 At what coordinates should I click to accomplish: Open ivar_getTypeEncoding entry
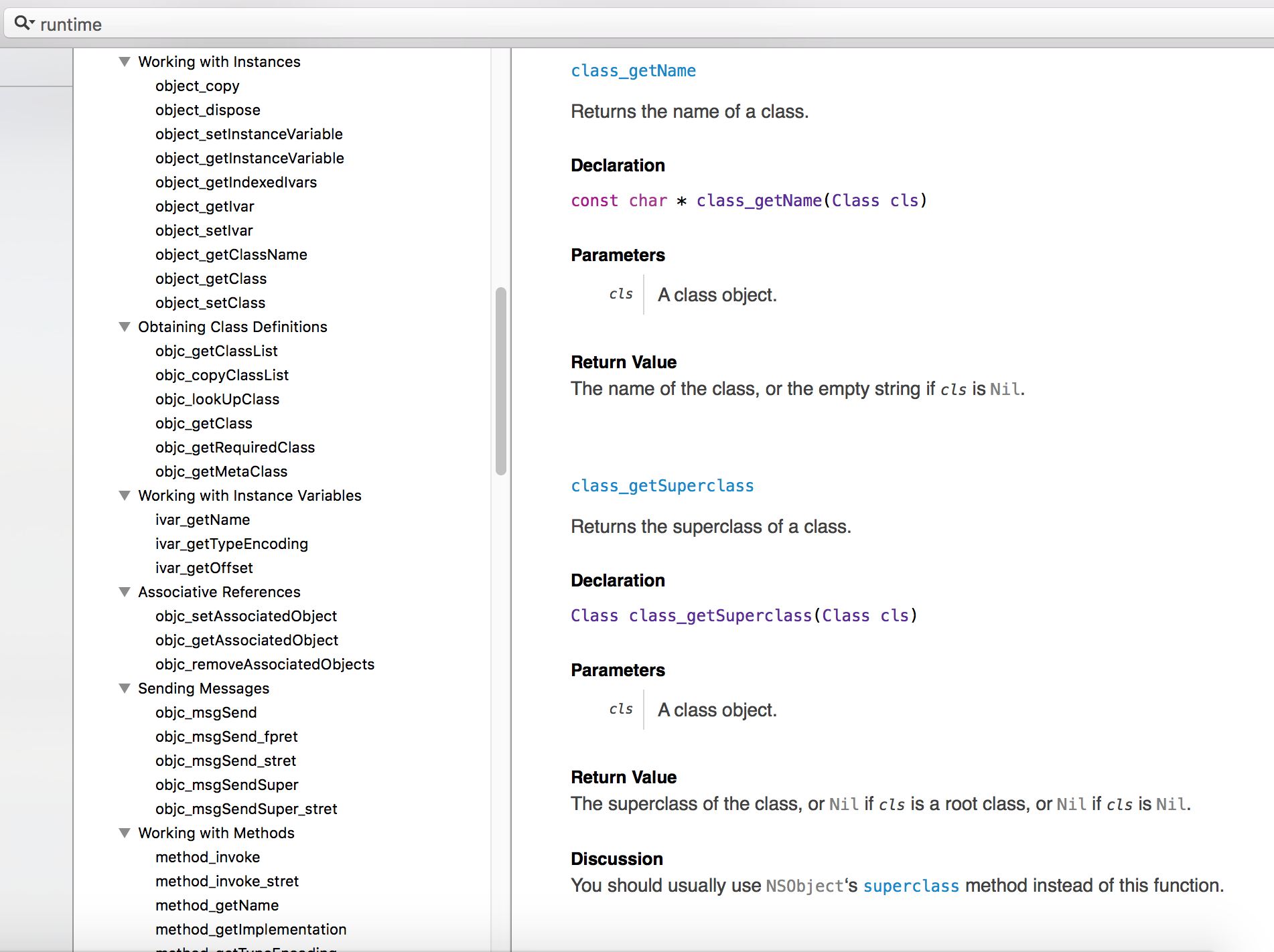(x=232, y=544)
